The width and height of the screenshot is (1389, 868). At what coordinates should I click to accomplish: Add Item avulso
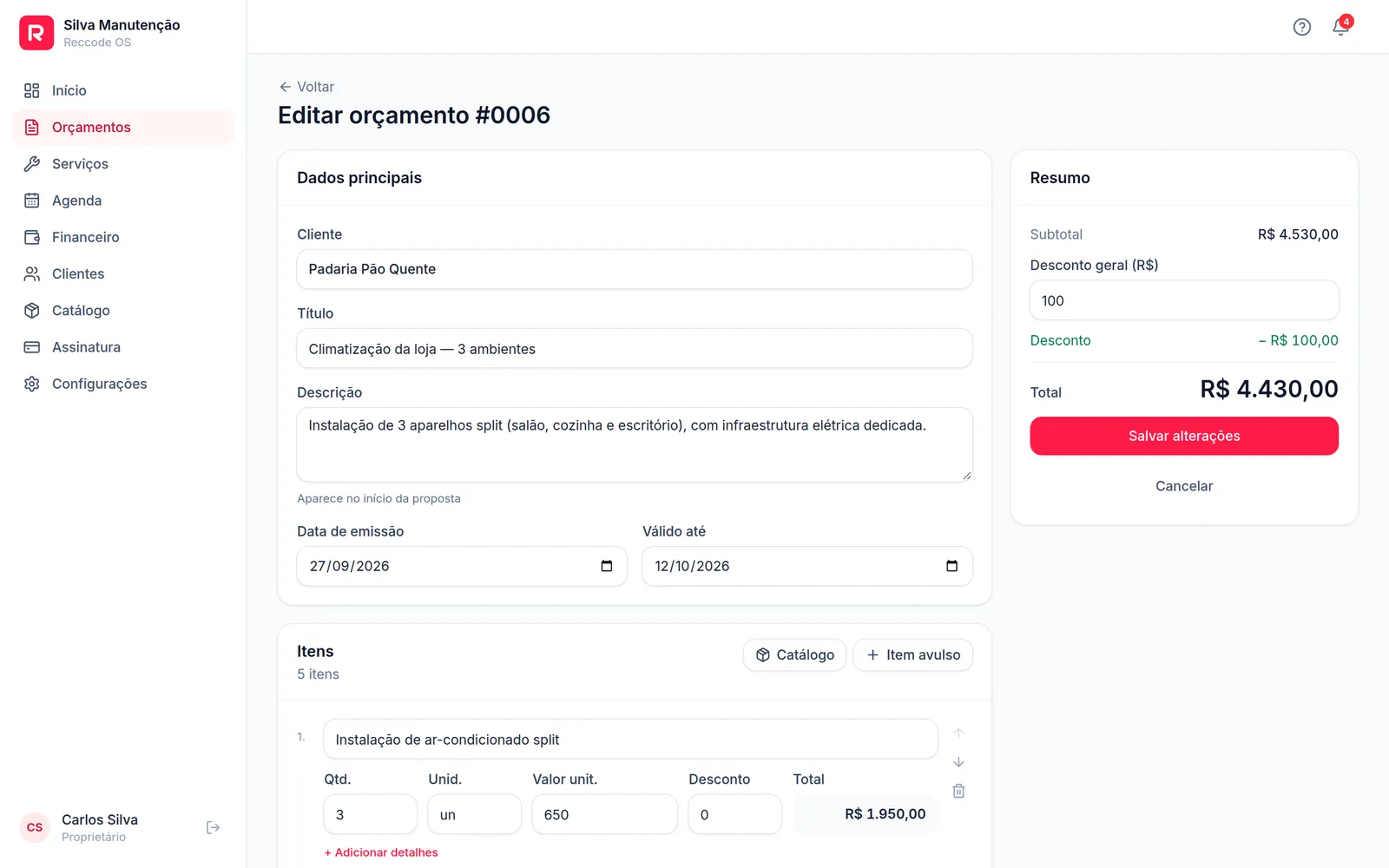click(913, 654)
